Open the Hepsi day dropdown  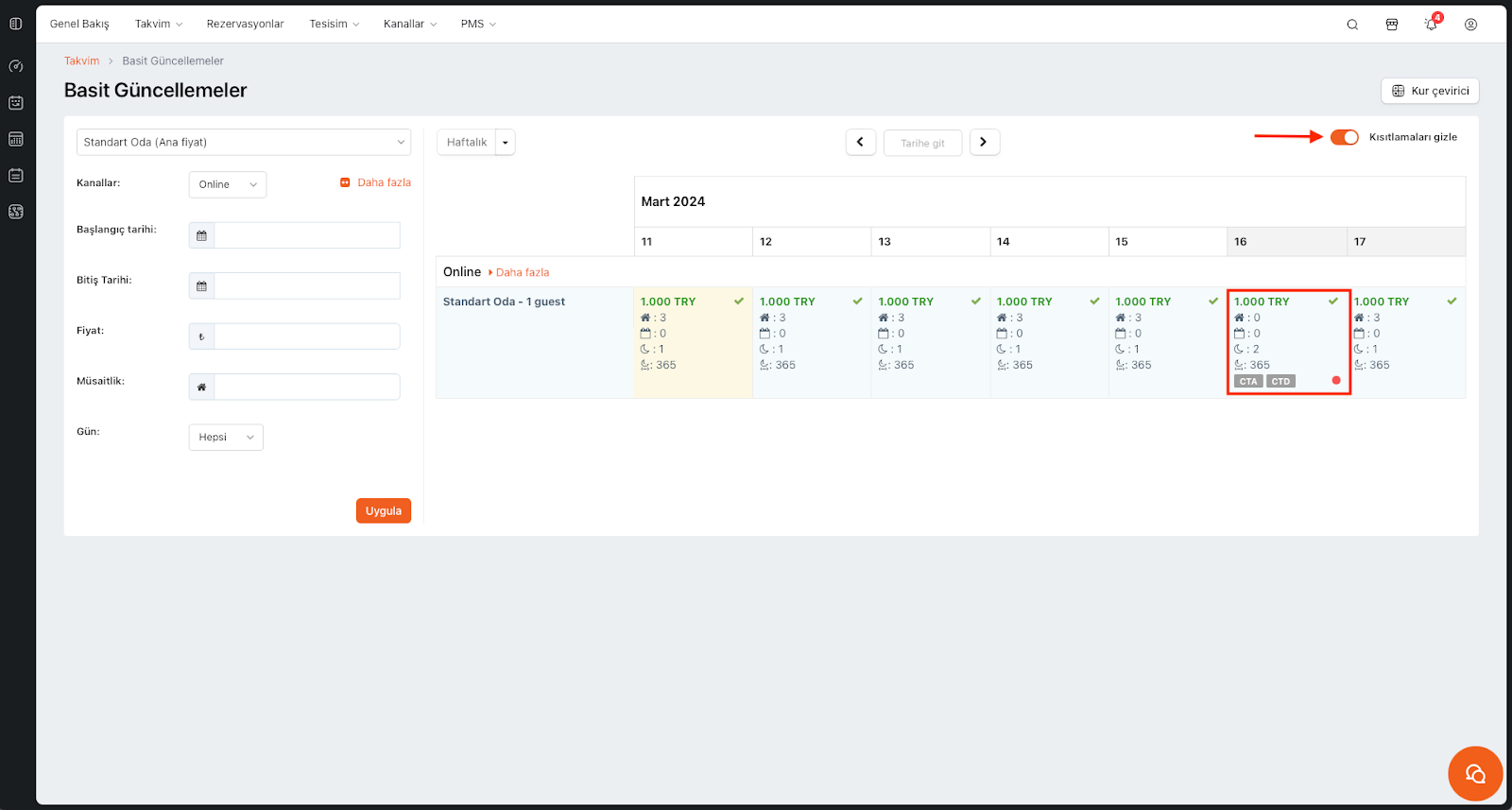point(226,438)
